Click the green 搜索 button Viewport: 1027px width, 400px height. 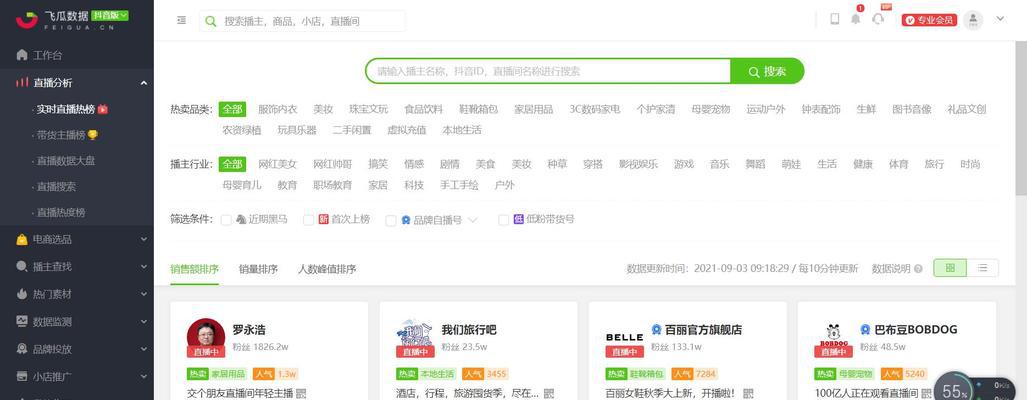(x=767, y=71)
